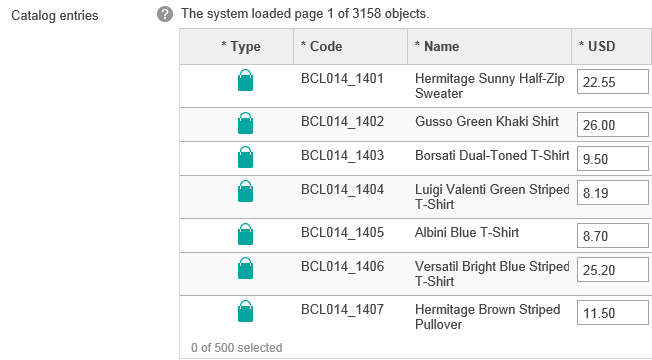The height and width of the screenshot is (360, 652).
Task: Click product icon for BCL014_1401
Action: tap(245, 80)
